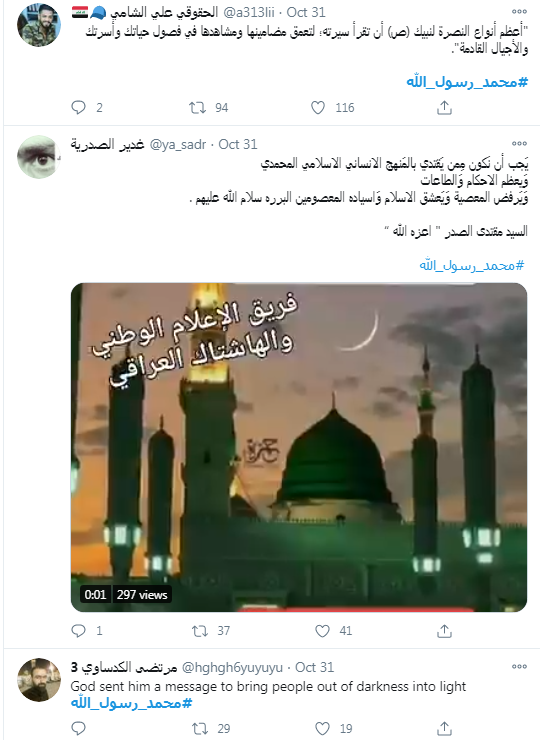
Task: Play the mosque video with 297 views
Action: [x=299, y=447]
